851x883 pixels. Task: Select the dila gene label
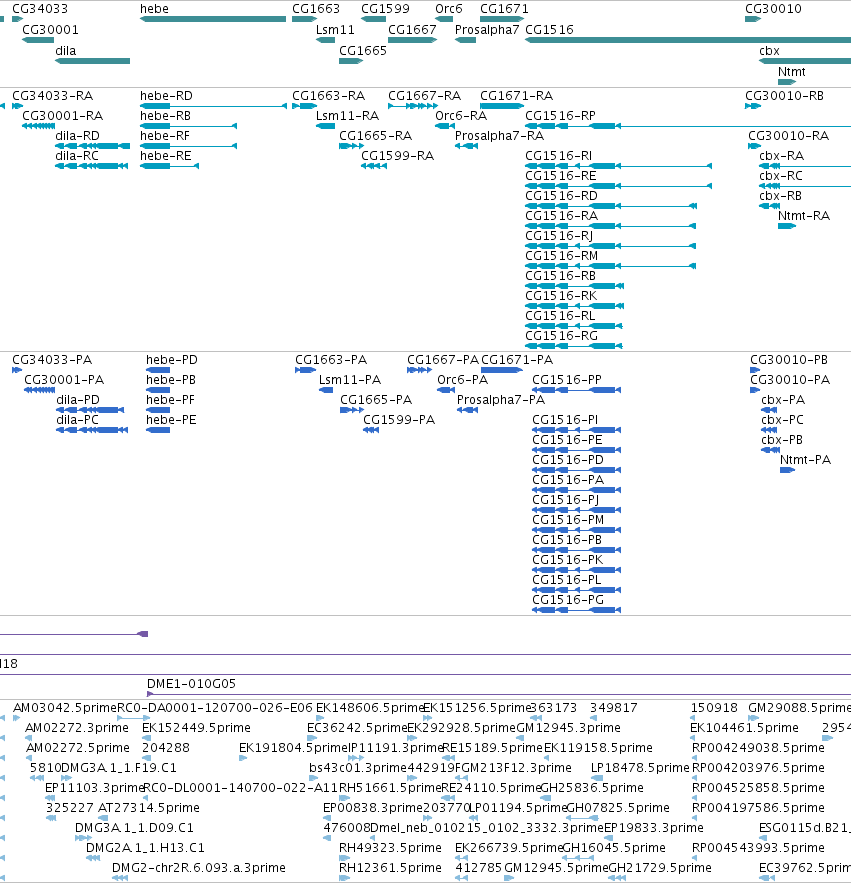coord(65,51)
